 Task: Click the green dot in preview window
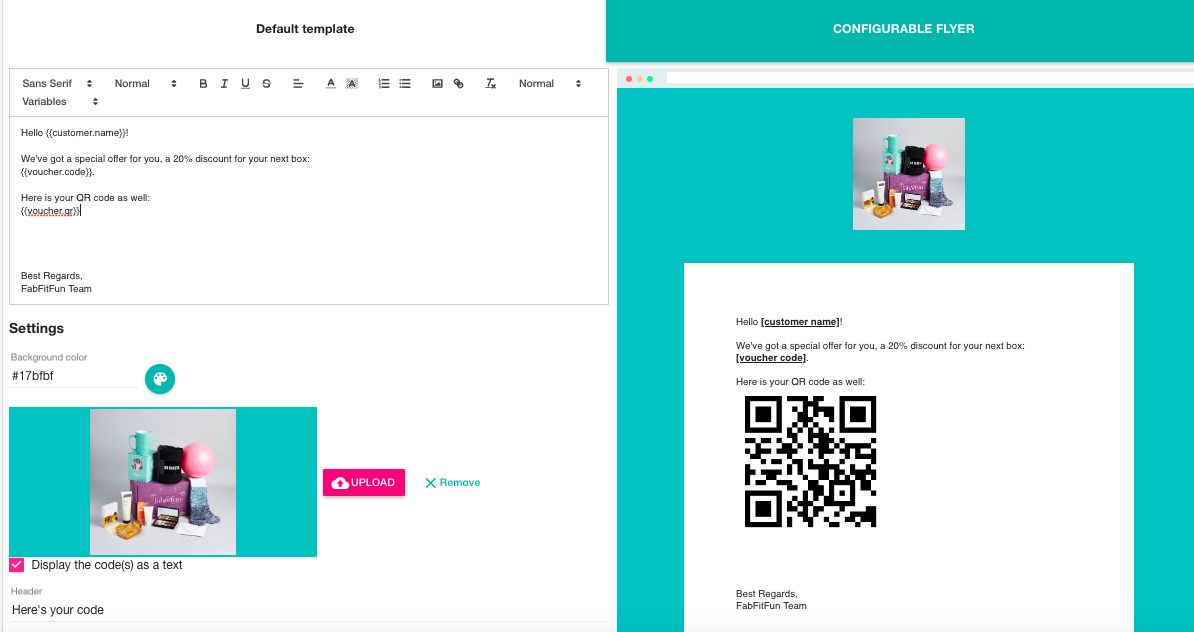[650, 79]
